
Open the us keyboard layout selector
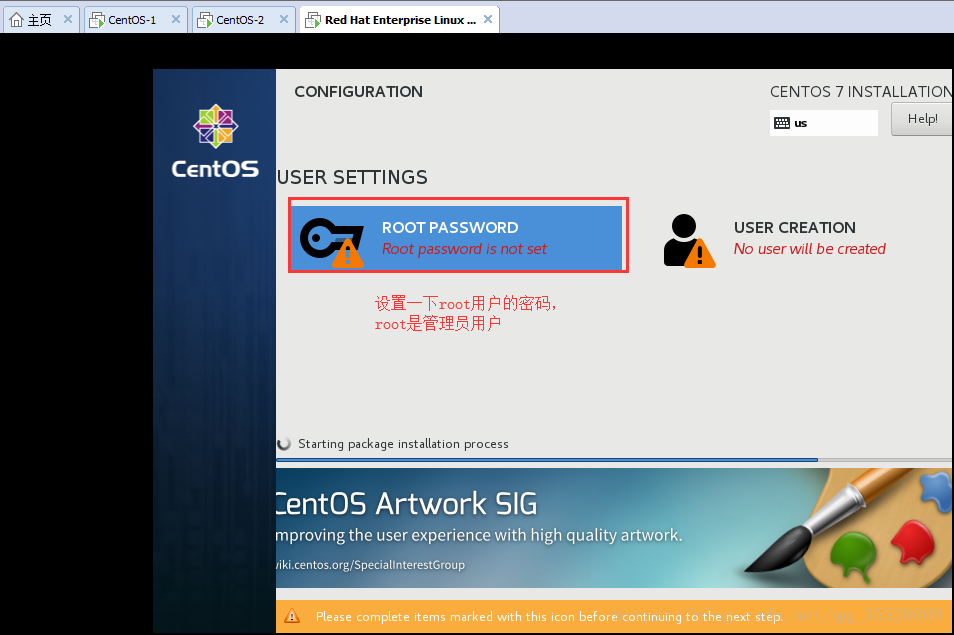pyautogui.click(x=823, y=123)
